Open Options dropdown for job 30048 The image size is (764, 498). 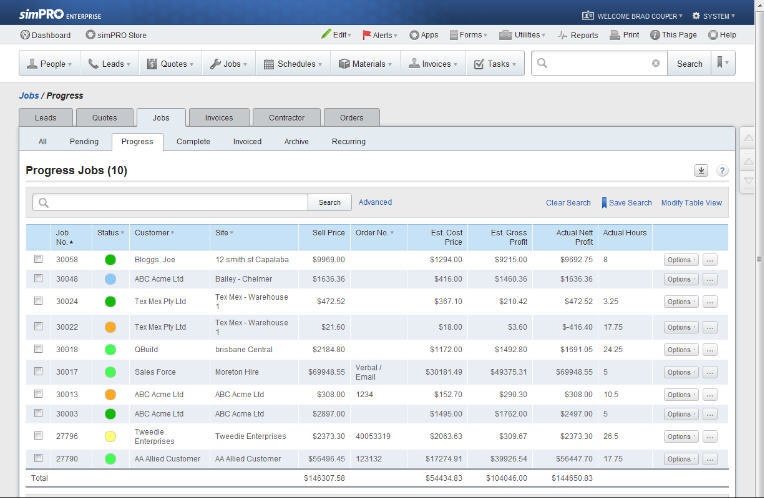[681, 280]
